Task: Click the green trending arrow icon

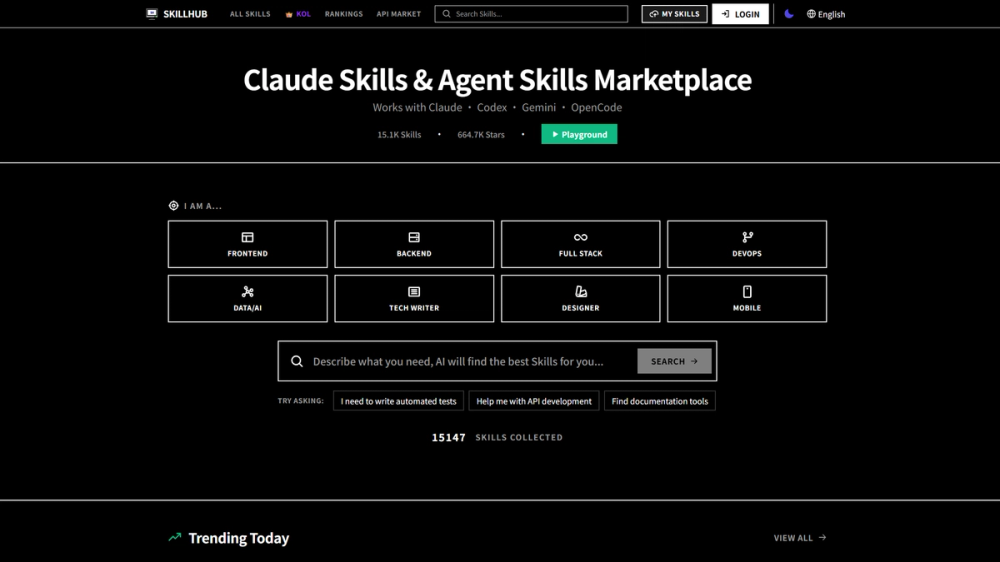Action: [x=175, y=537]
